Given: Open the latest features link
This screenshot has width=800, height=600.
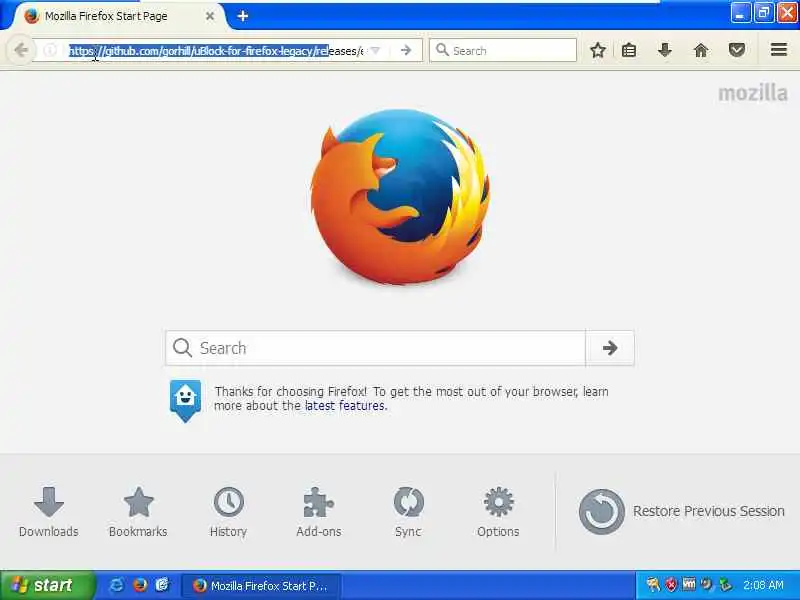Looking at the screenshot, I should click(x=345, y=406).
